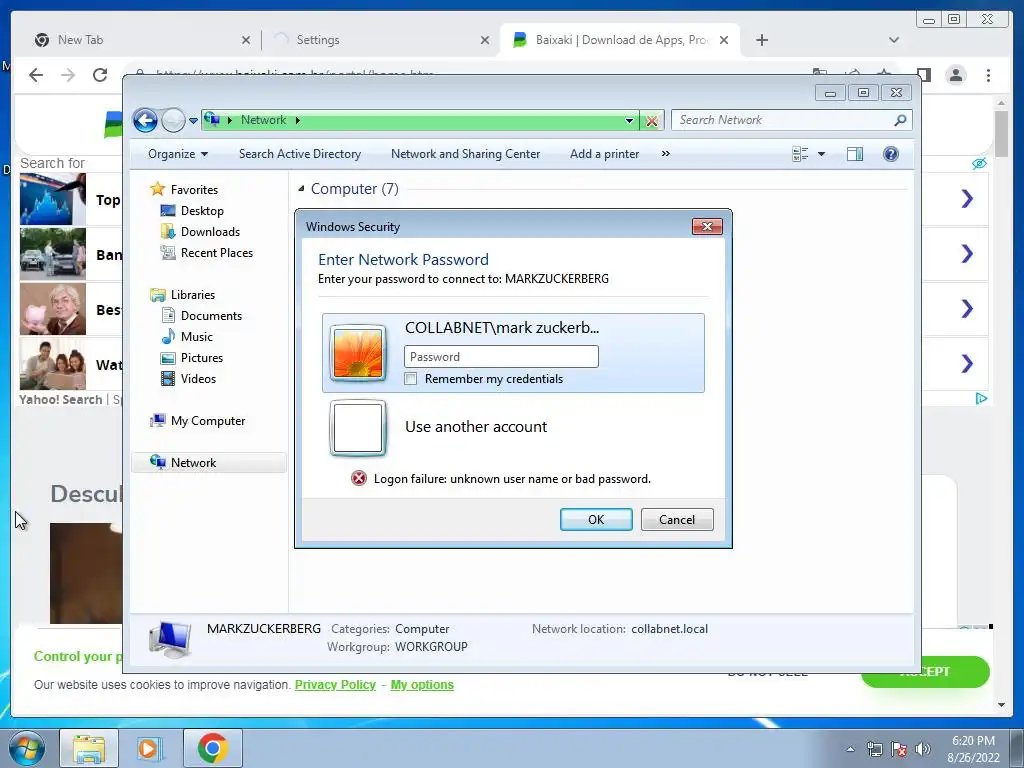Image resolution: width=1024 pixels, height=768 pixels.
Task: Select Favorites in navigation pane
Action: point(194,189)
